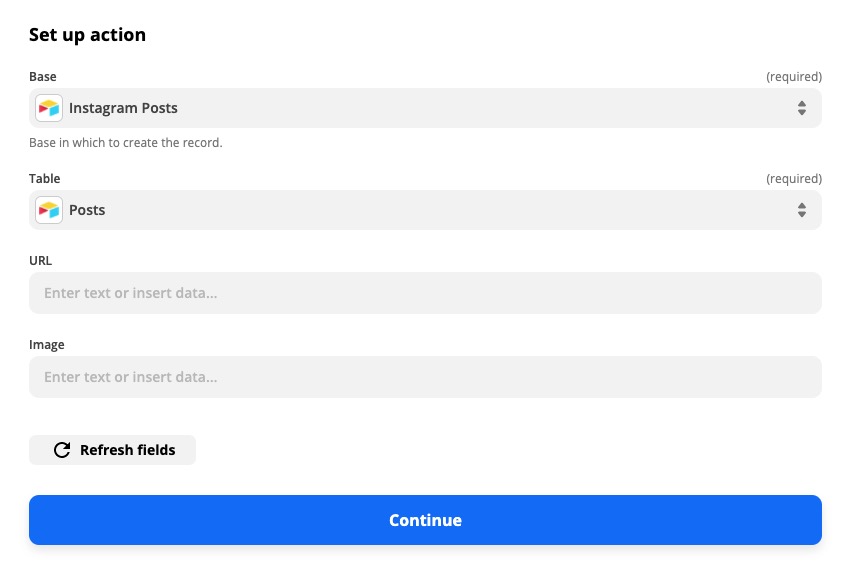This screenshot has height=576, width=849.
Task: Click the required tag beside Base
Action: [794, 77]
